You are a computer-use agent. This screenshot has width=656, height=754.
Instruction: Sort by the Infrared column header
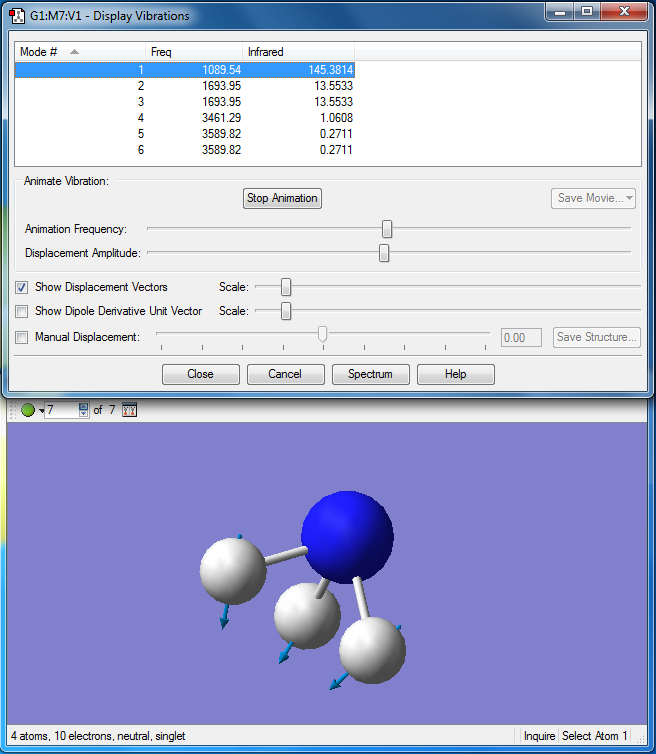click(298, 51)
